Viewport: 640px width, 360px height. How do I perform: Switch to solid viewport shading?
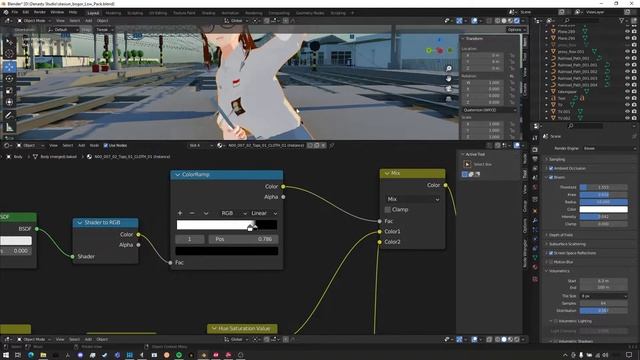tap(504, 20)
